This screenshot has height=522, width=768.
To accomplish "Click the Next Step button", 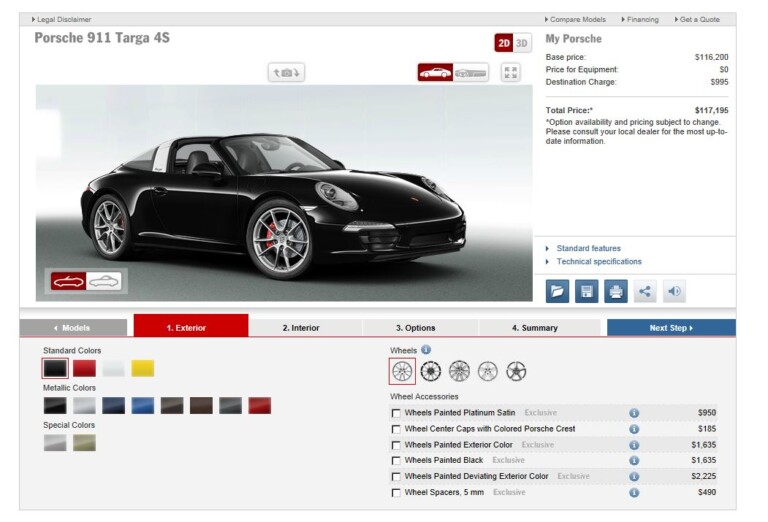I will pyautogui.click(x=671, y=328).
